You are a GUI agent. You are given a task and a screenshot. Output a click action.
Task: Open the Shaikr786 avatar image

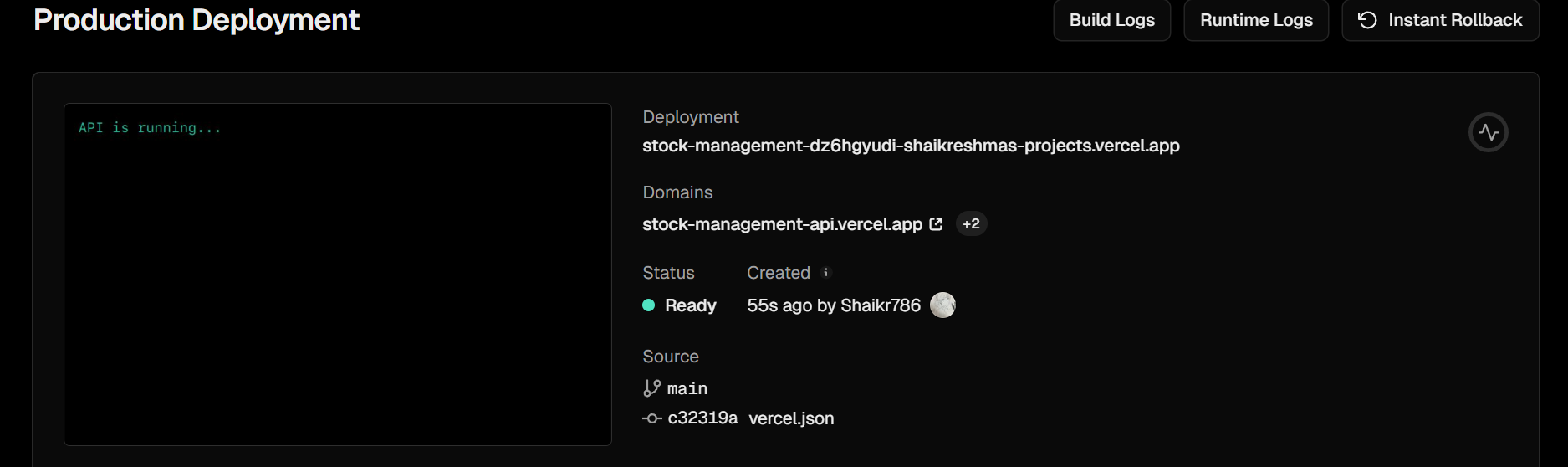[942, 305]
